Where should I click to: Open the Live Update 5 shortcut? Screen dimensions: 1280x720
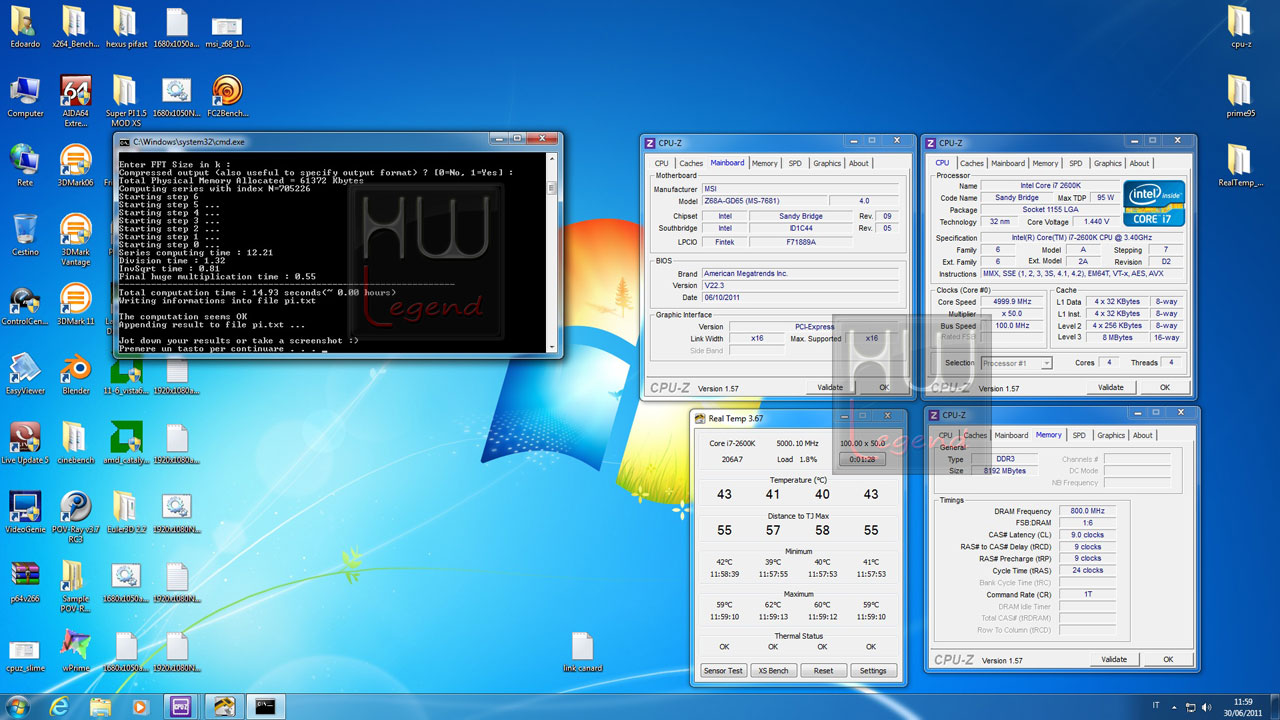[x=25, y=443]
